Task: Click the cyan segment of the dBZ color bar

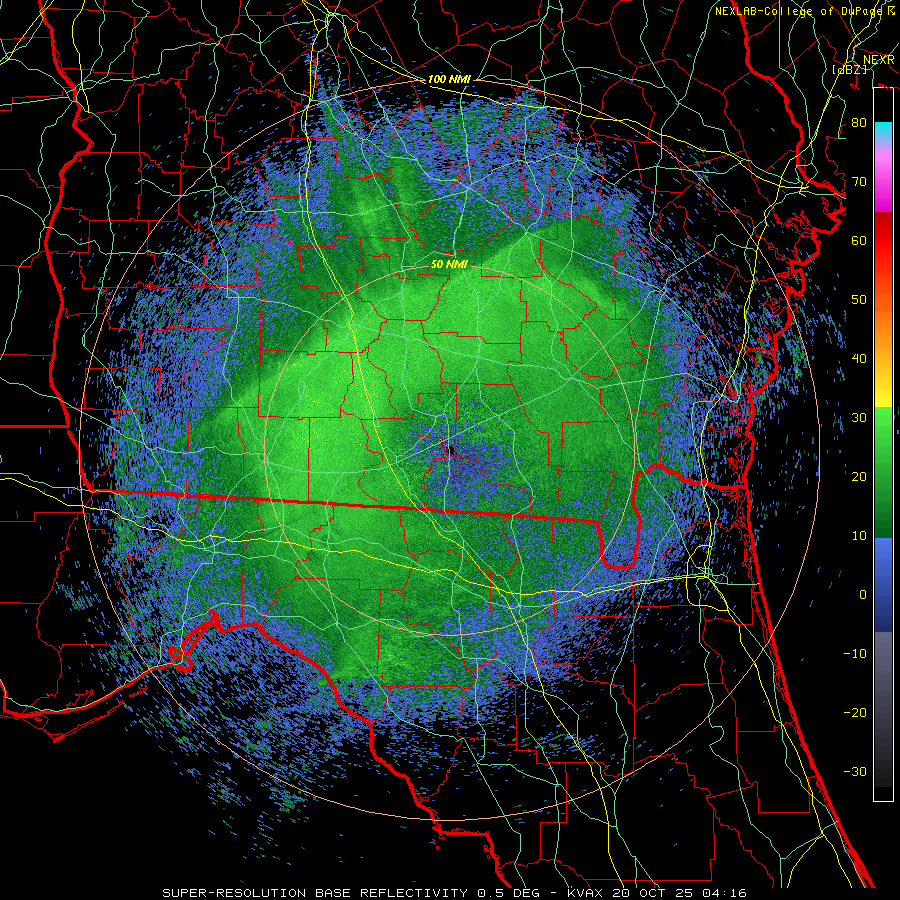Action: [883, 132]
